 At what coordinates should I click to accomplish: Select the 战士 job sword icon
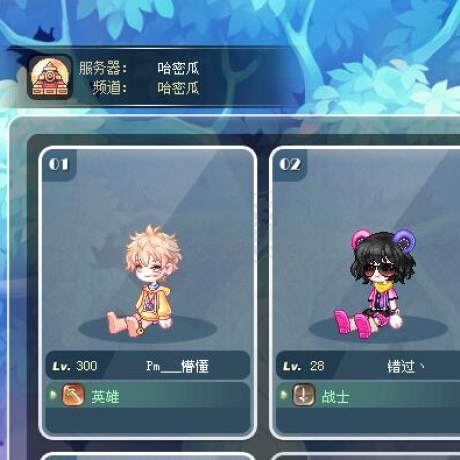[x=304, y=395]
